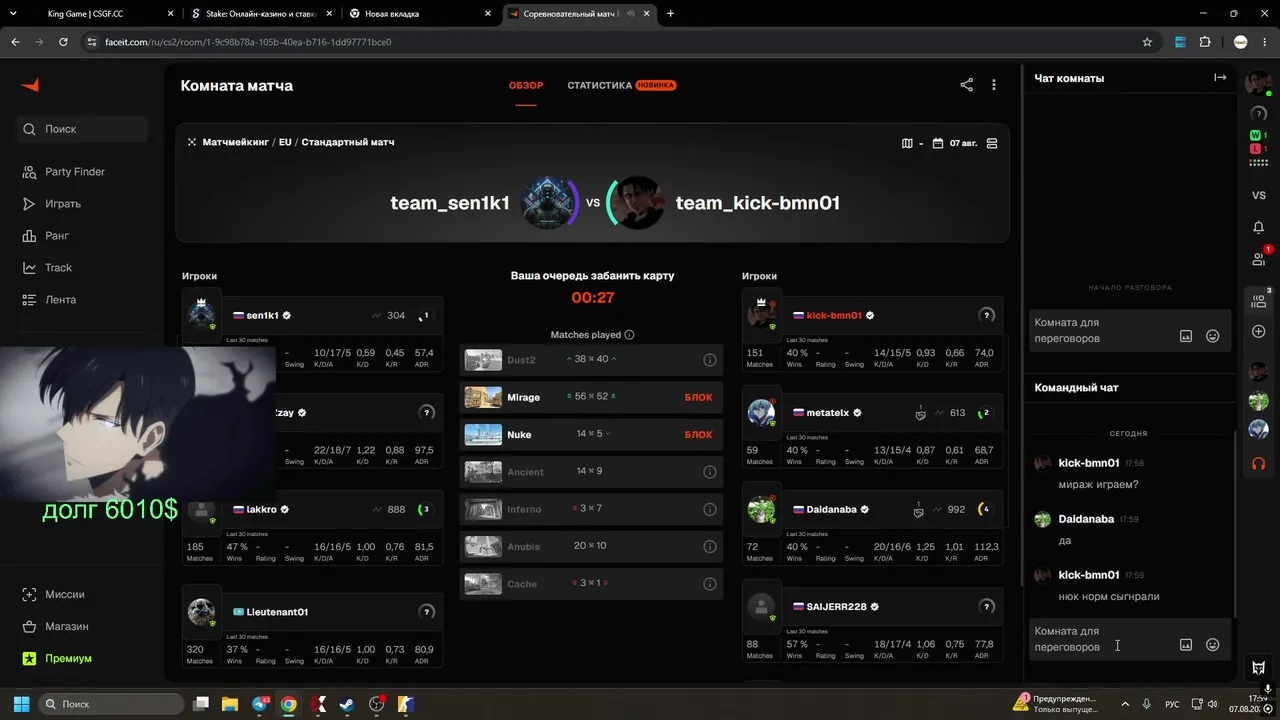Screen dimensions: 1280x720
Task: Open the Windows Start menu
Action: pos(21,704)
